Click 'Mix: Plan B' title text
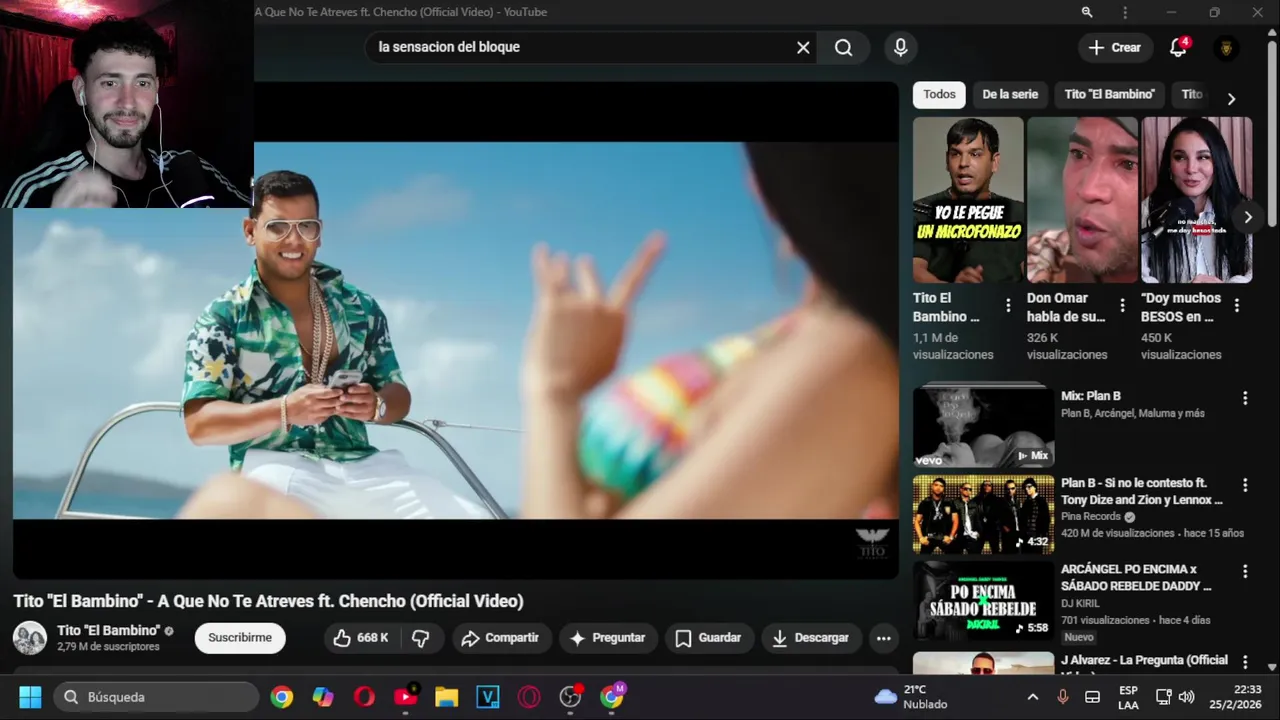Image resolution: width=1280 pixels, height=720 pixels. click(1091, 396)
